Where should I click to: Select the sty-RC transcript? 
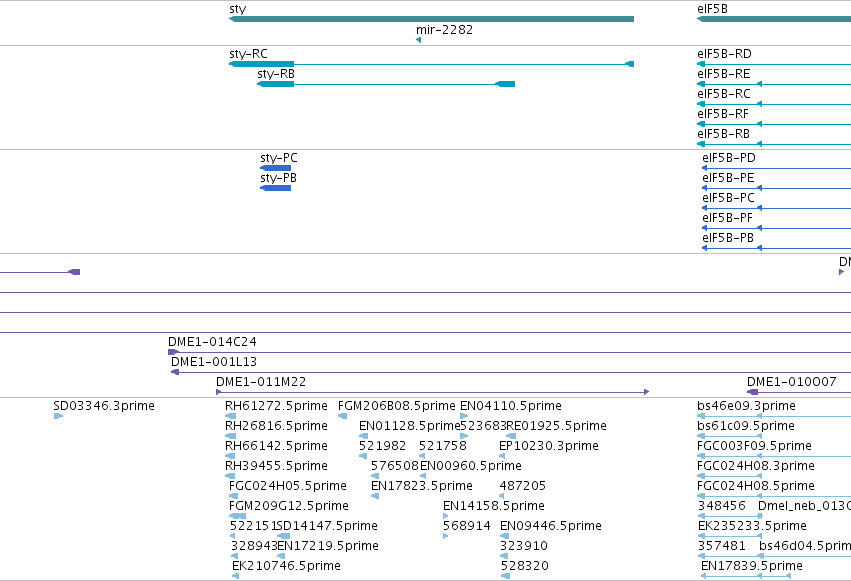pyautogui.click(x=431, y=64)
